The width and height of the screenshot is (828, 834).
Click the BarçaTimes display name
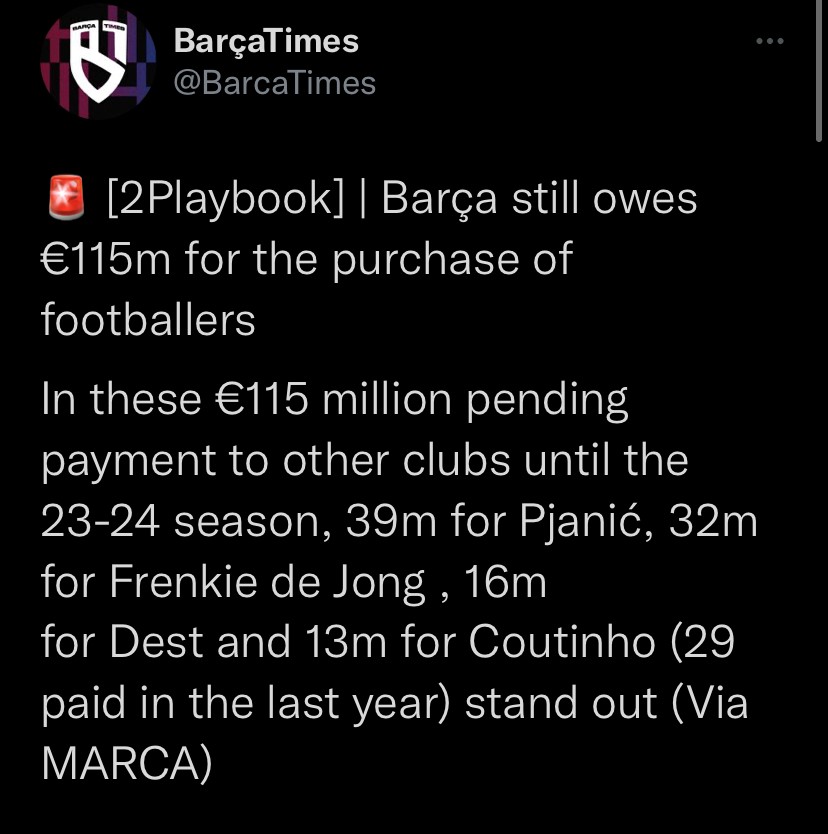point(265,41)
